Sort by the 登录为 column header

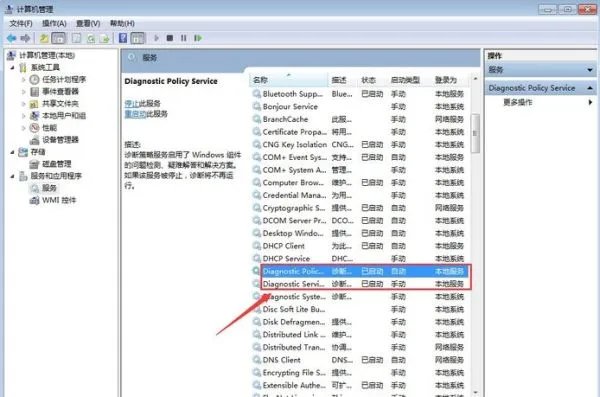point(451,80)
